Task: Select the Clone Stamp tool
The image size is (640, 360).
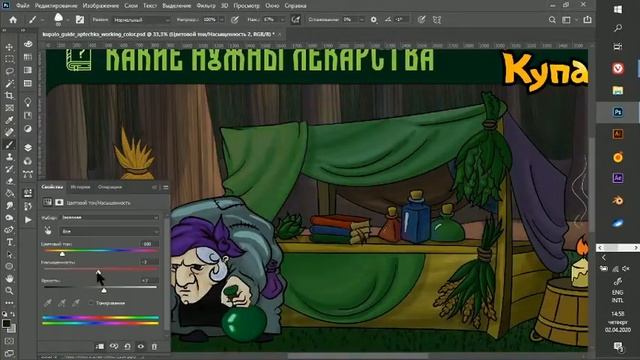Action: 9,157
